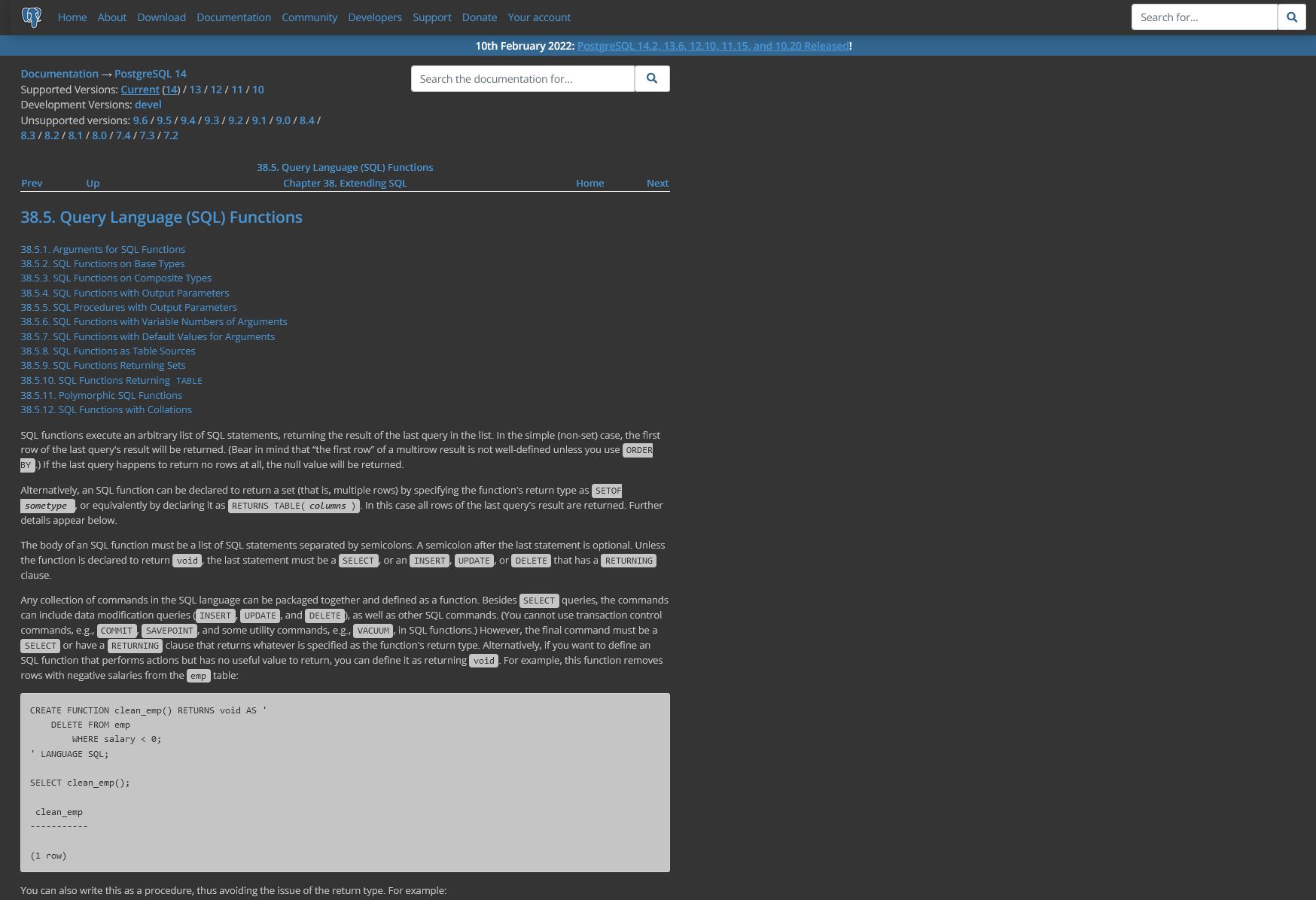Open the devel development version
The width and height of the screenshot is (1316, 900).
tap(148, 105)
